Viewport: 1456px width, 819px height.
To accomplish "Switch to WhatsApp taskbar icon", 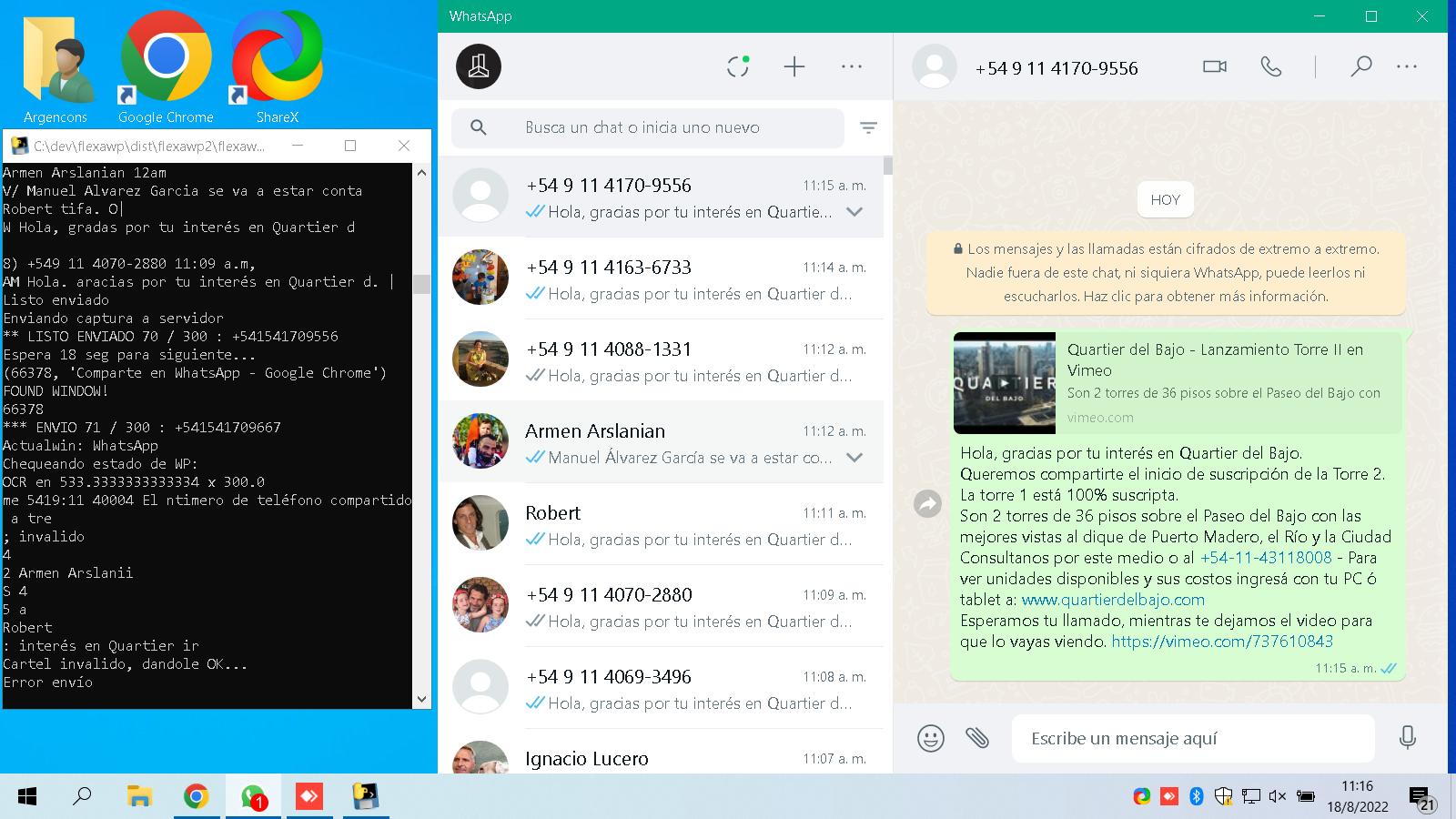I will (253, 797).
